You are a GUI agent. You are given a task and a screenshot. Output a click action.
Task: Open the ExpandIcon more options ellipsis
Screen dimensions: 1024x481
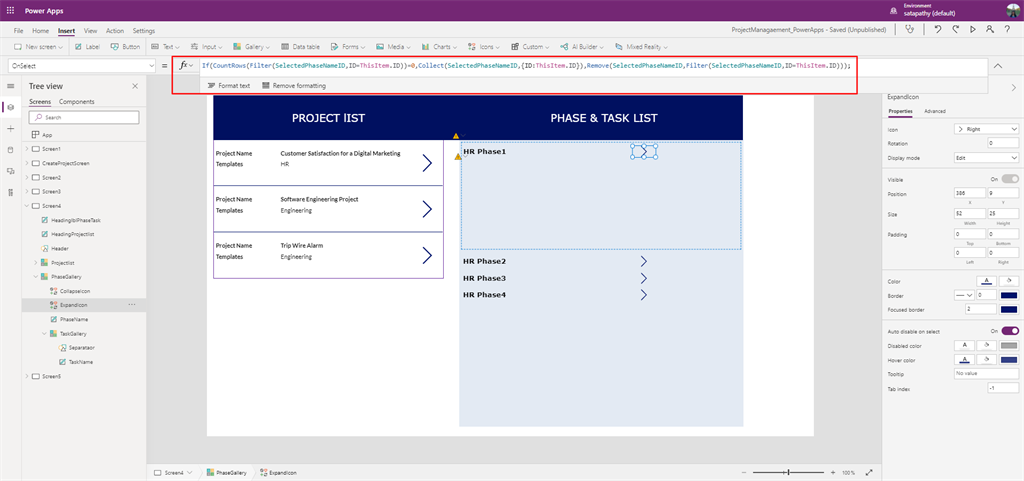133,305
